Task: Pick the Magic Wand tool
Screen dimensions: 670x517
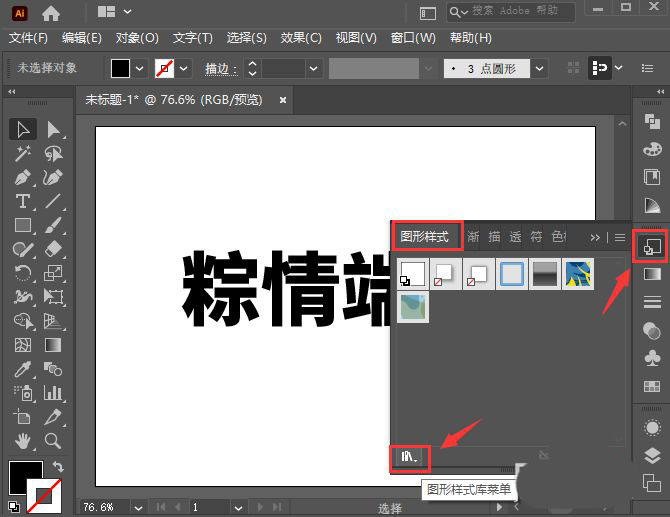Action: pos(23,153)
